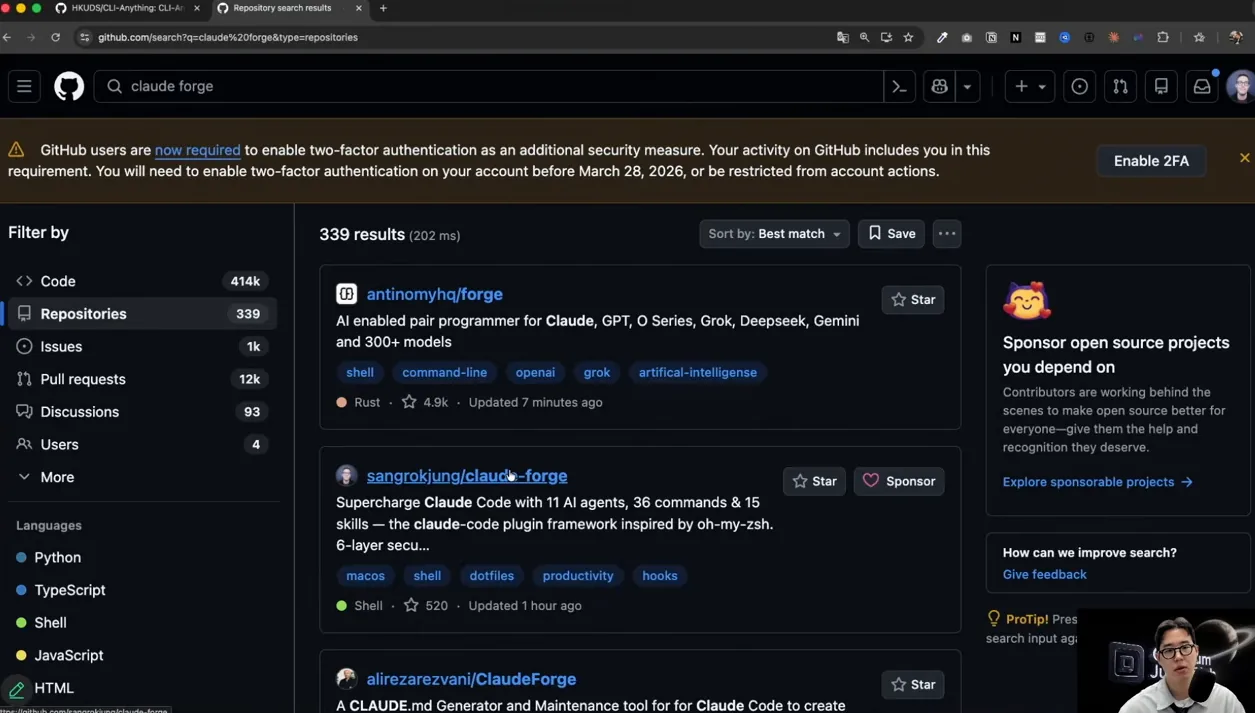Filter results by Discussions
Screen dimensions: 1255x713
(142, 412)
